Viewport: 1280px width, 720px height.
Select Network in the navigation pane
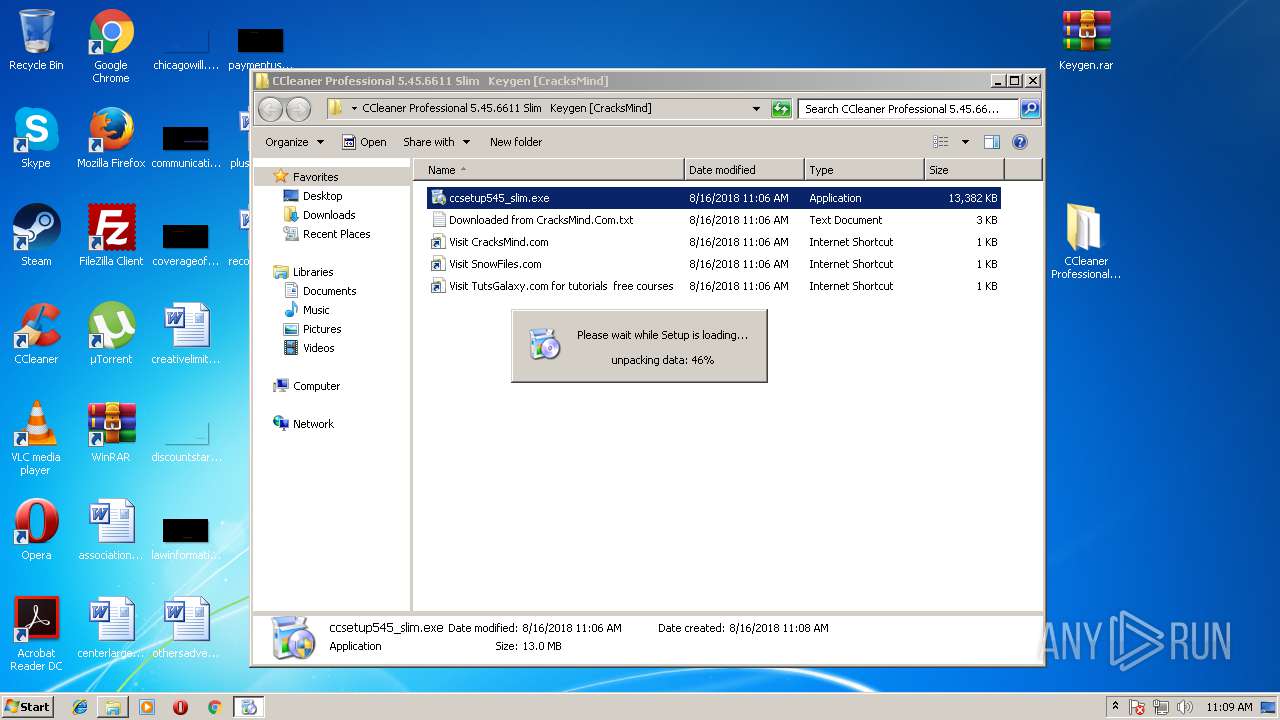click(x=313, y=424)
